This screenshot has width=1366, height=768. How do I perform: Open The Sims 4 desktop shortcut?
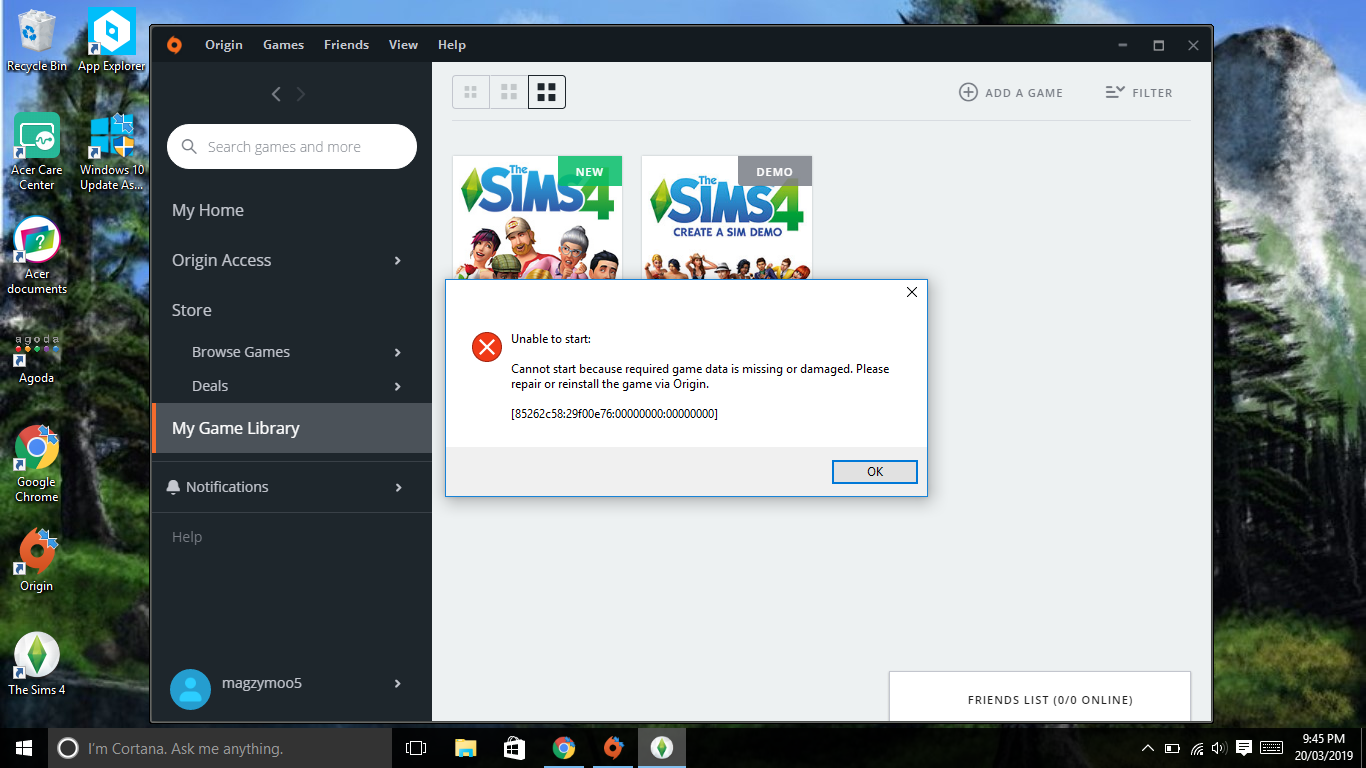[x=37, y=664]
